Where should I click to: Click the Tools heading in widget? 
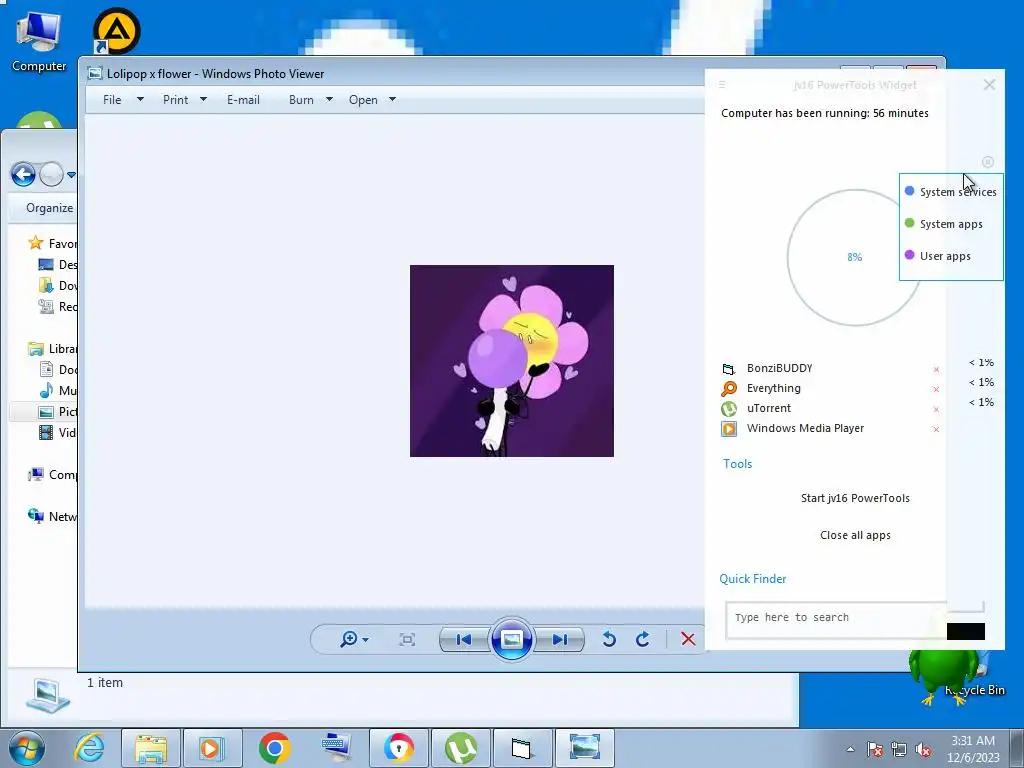[x=737, y=464]
